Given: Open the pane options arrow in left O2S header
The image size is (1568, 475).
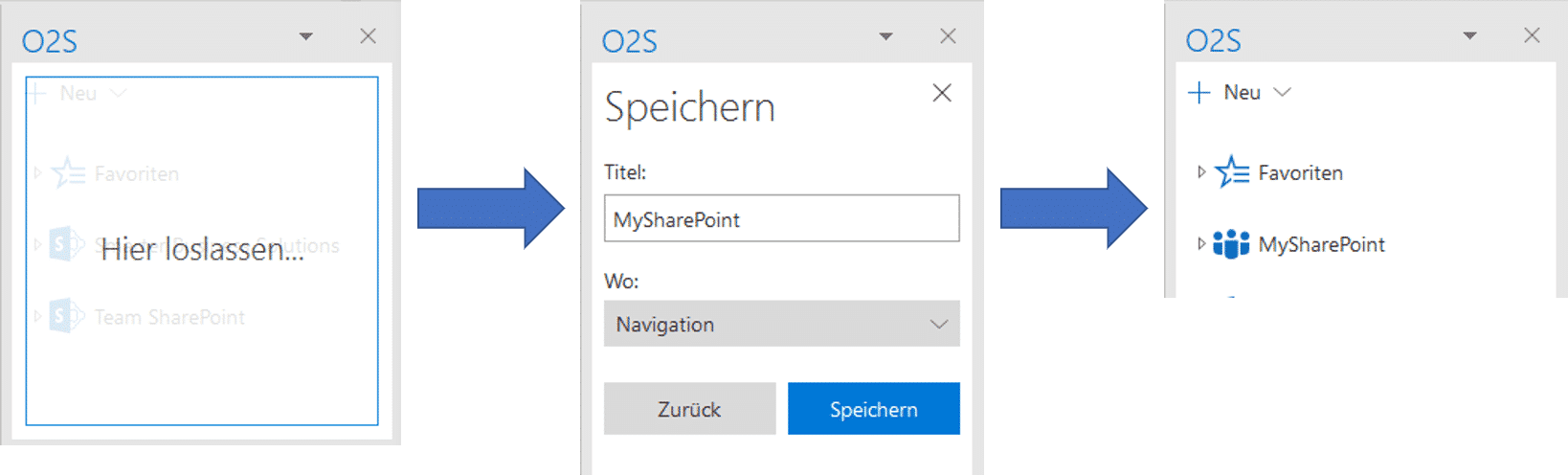Looking at the screenshot, I should tap(305, 36).
